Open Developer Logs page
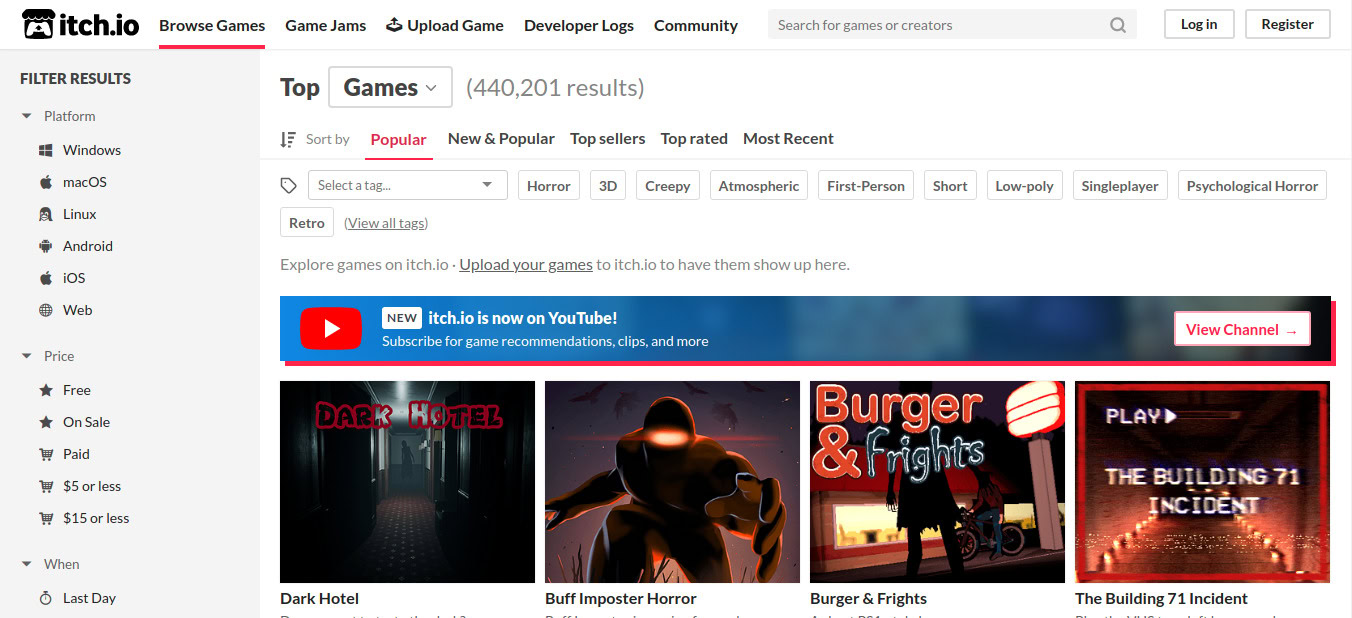The image size is (1352, 618). click(579, 25)
